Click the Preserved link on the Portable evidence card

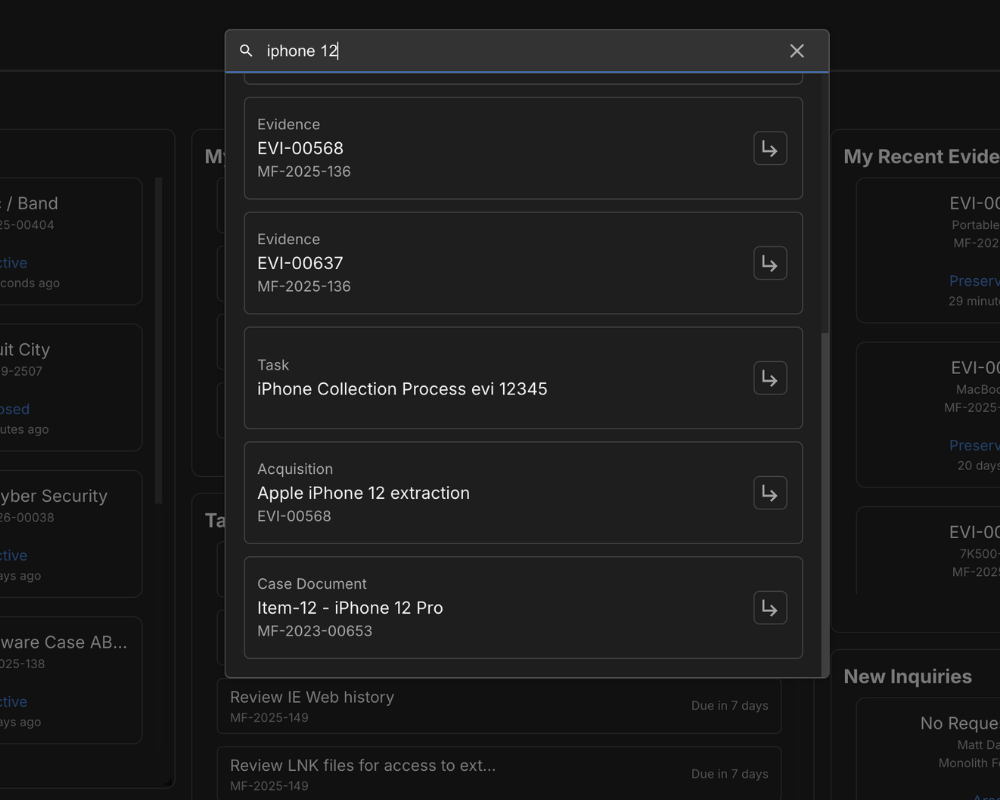[974, 281]
